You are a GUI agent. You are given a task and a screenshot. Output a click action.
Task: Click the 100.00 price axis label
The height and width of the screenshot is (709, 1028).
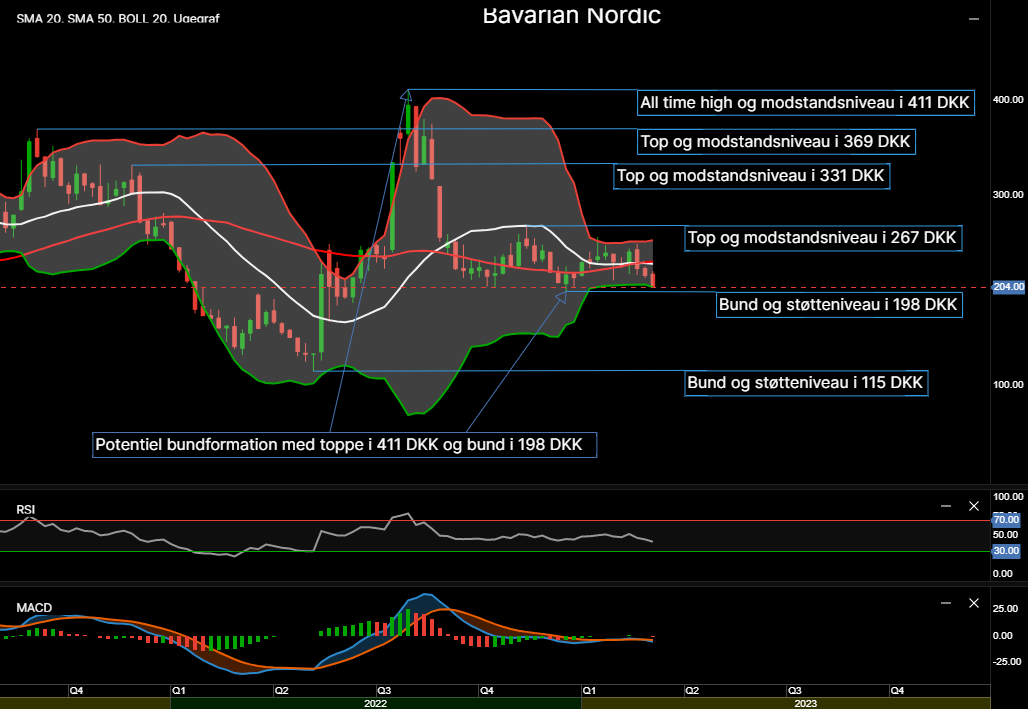pos(1008,385)
